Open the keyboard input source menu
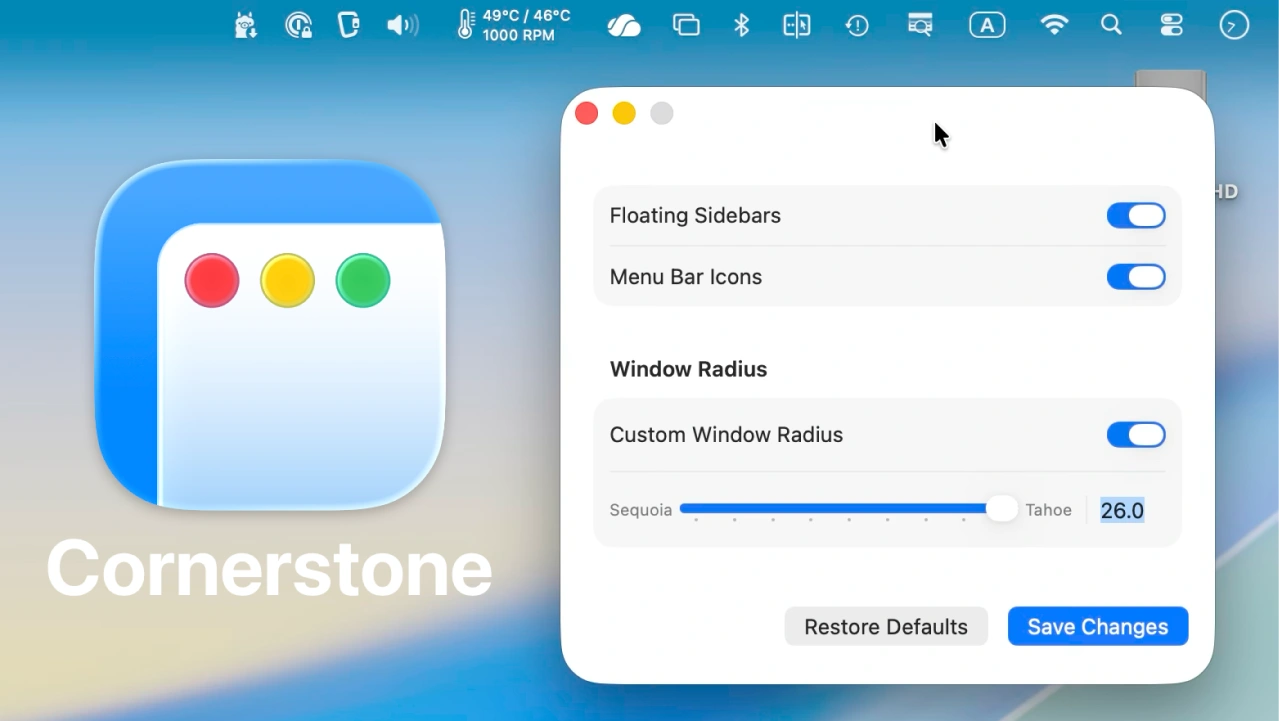1280x721 pixels. (x=987, y=25)
